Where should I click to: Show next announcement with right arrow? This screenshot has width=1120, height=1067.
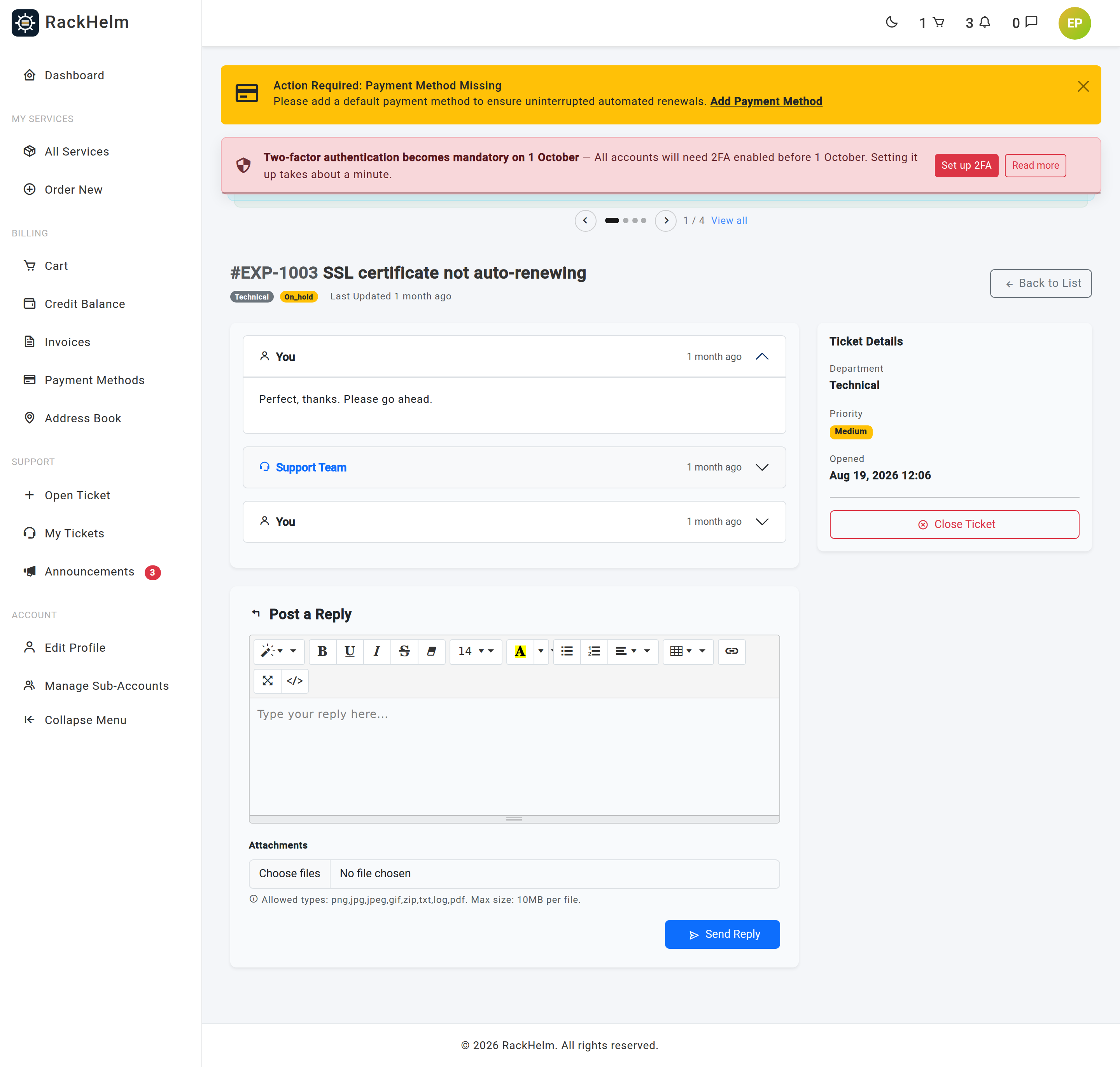click(665, 221)
